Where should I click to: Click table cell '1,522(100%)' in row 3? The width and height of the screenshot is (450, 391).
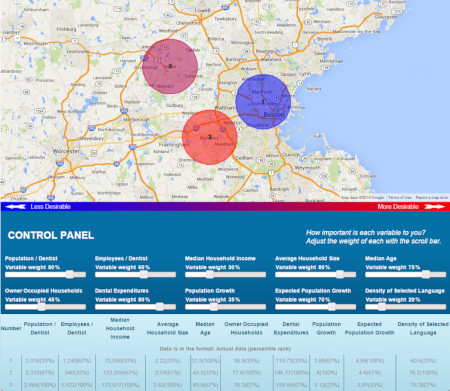(77, 385)
